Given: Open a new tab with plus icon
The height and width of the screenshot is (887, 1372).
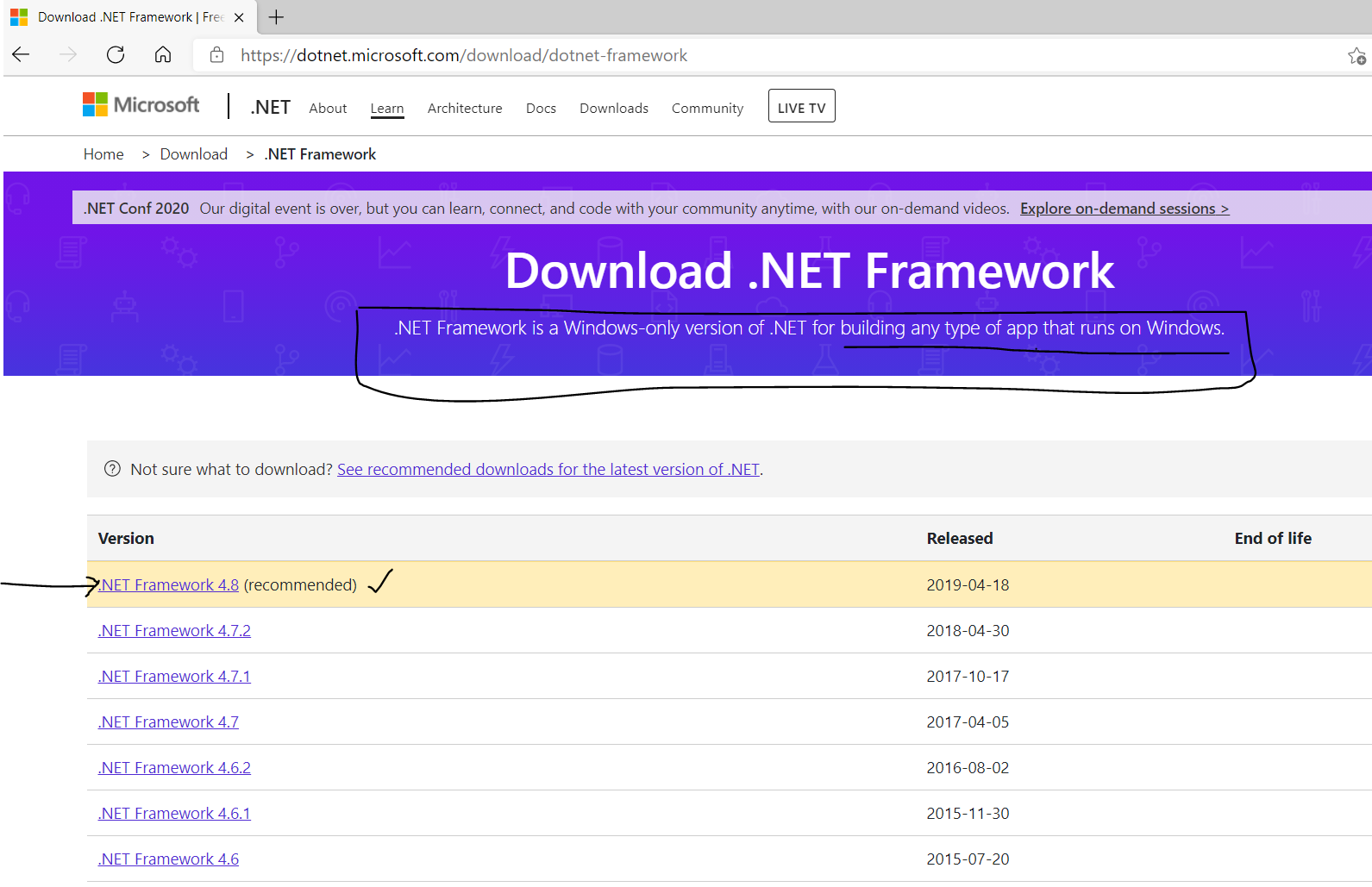Looking at the screenshot, I should (x=276, y=17).
